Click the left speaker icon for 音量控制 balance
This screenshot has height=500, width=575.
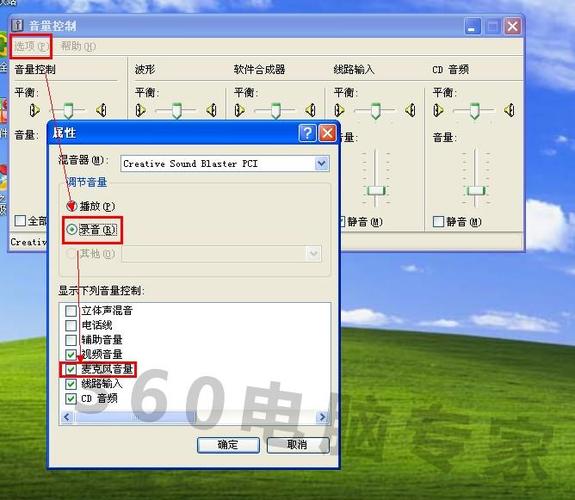[34, 110]
